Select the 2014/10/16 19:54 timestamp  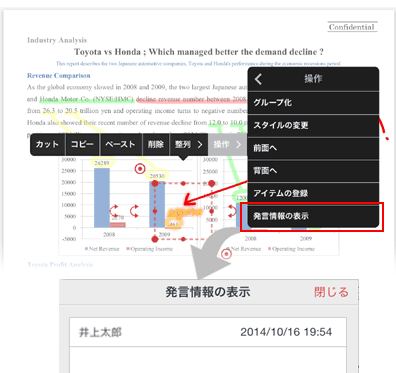tap(286, 332)
